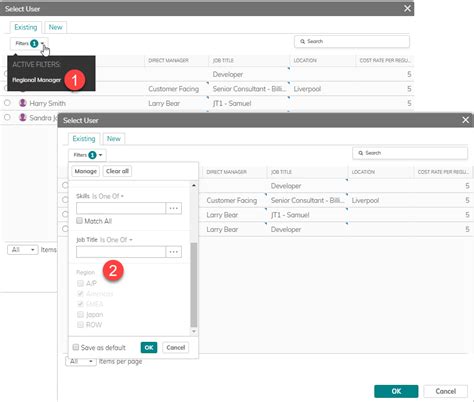This screenshot has width=474, height=402.
Task: Click Sandra's purple user avatar icon
Action: click(x=23, y=117)
